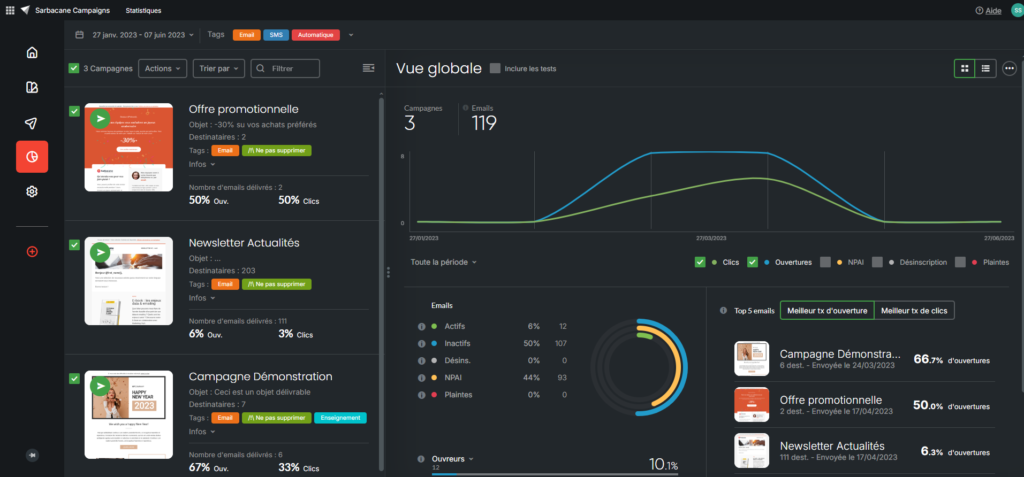Expand Infos under Campagne Démonstration
The image size is (1024, 477).
click(202, 431)
